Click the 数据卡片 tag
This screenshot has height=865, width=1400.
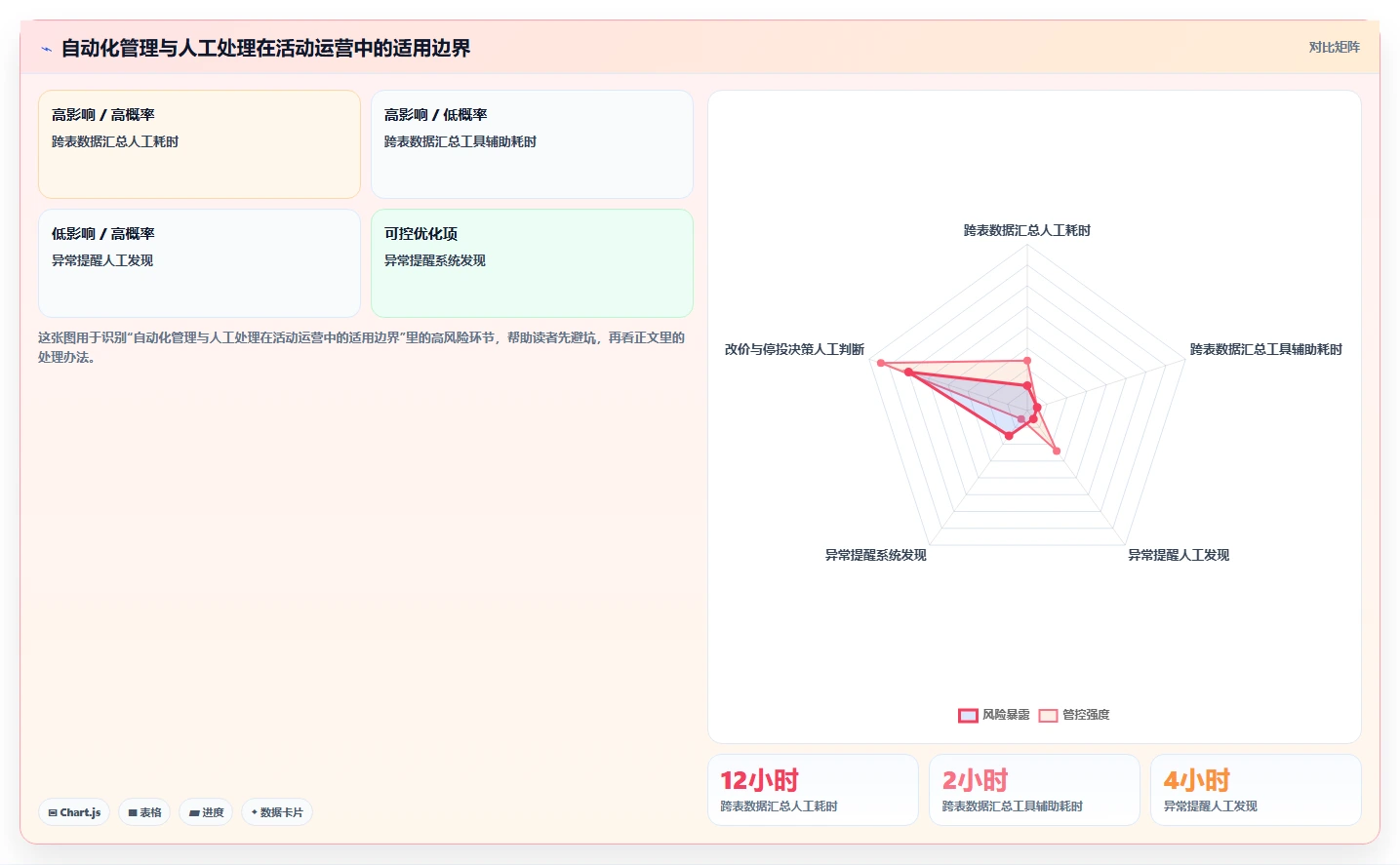pos(277,812)
